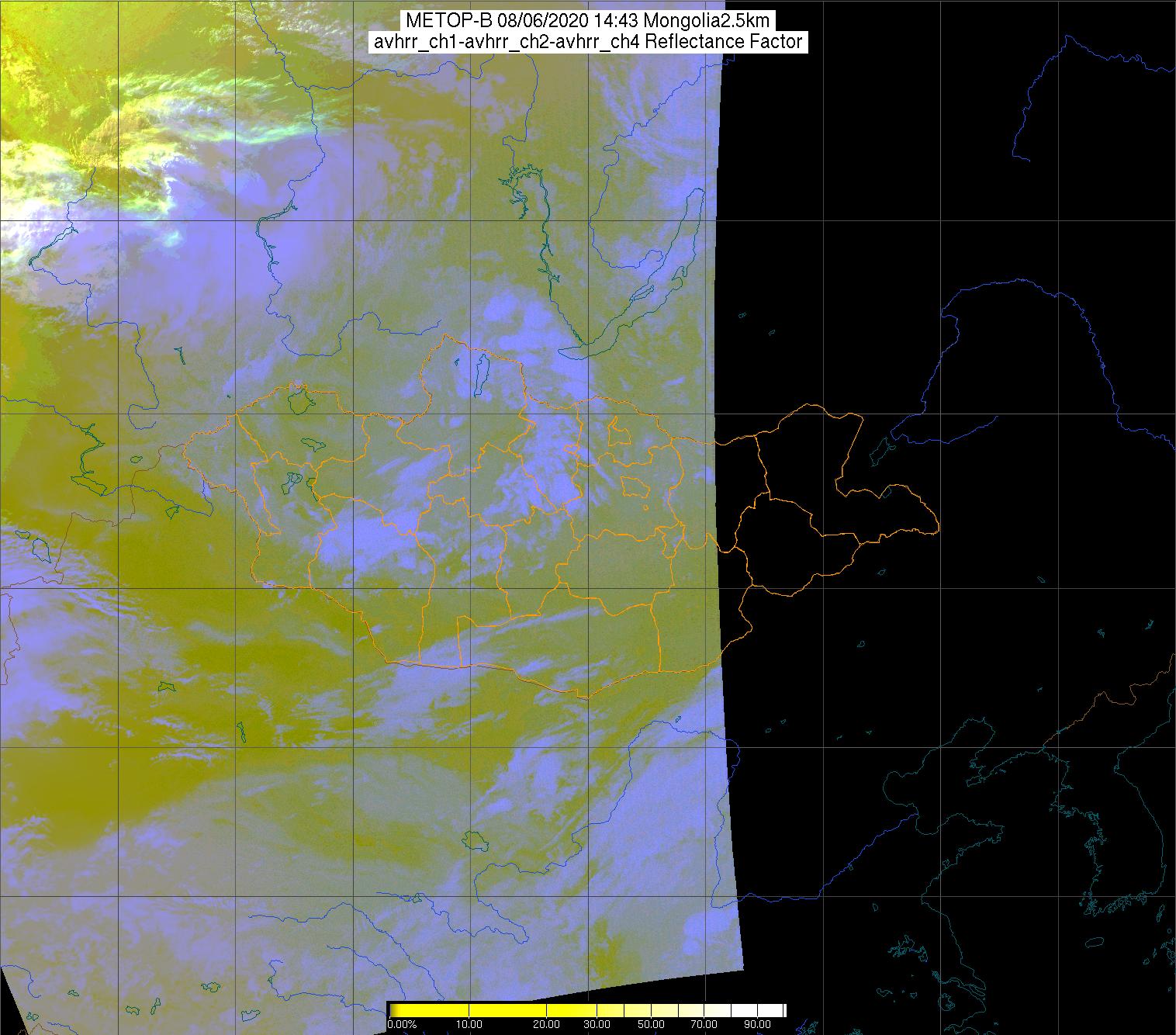The image size is (1176, 1035).
Task: Click the white color bar segment above 90.00
Action: coord(770,1010)
